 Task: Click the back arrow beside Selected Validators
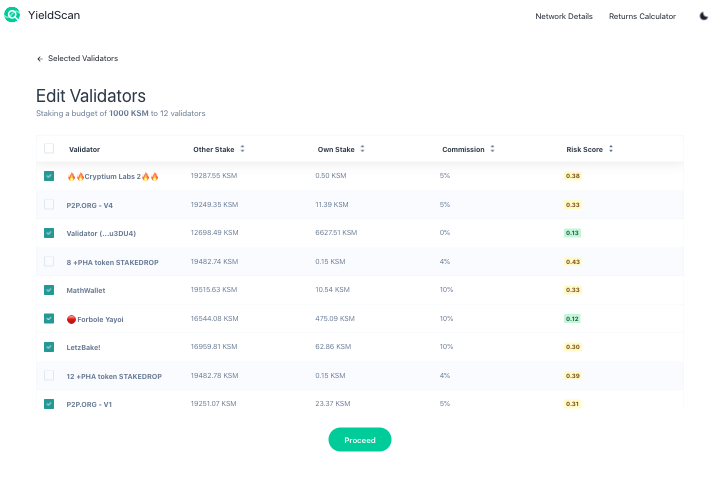[40, 59]
